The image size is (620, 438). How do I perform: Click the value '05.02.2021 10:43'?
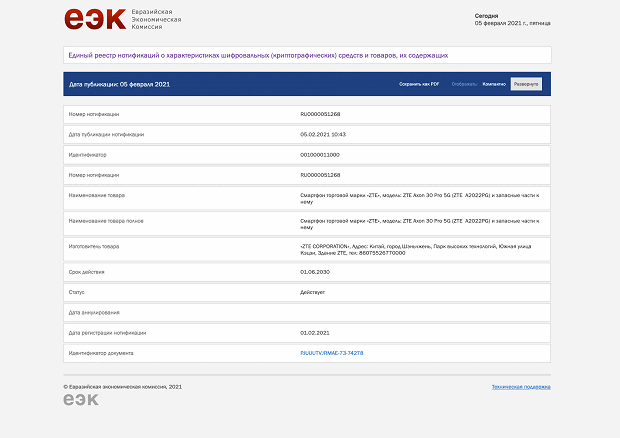tap(323, 134)
